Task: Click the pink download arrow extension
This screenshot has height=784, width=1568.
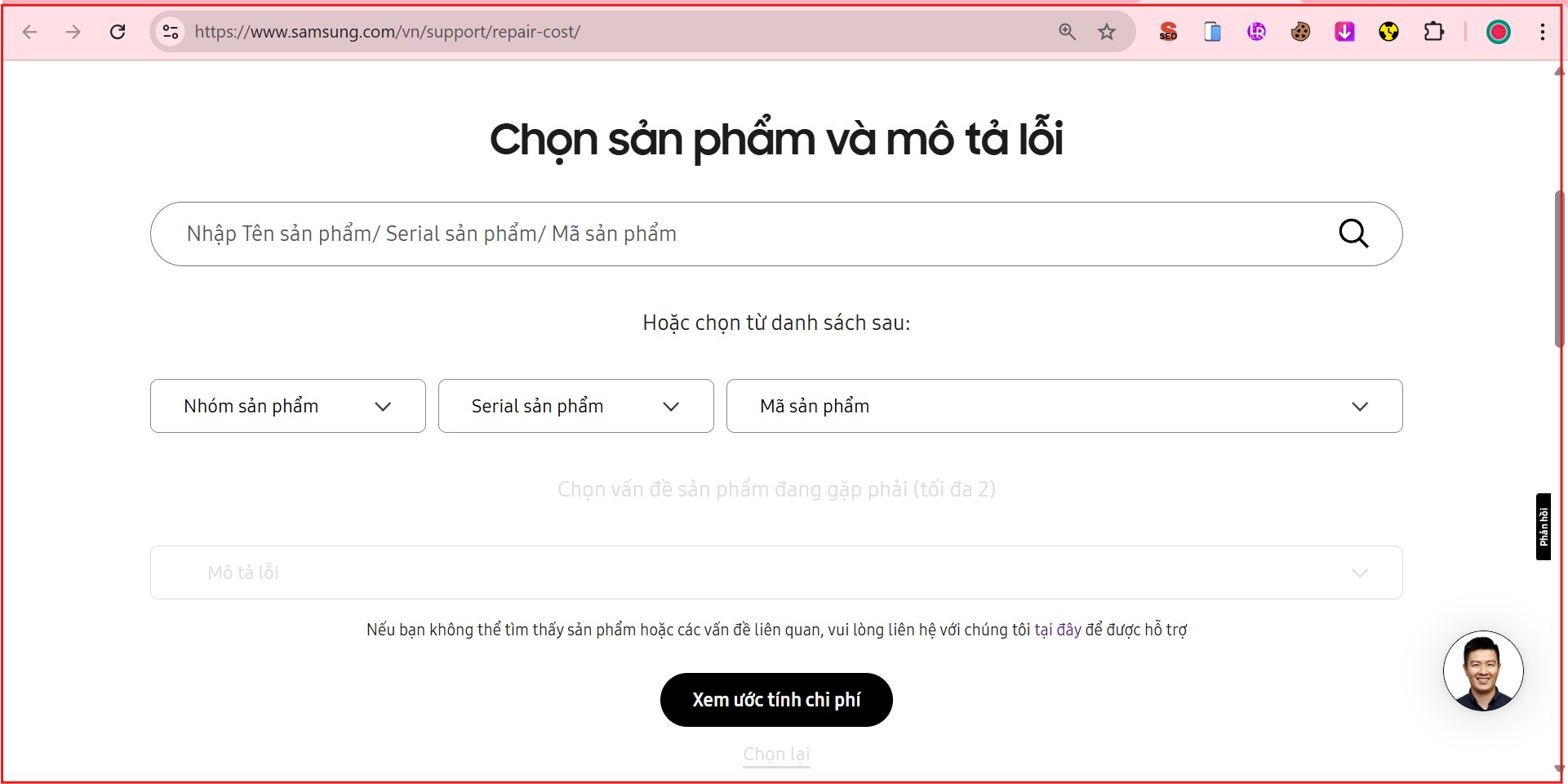Action: click(1344, 32)
